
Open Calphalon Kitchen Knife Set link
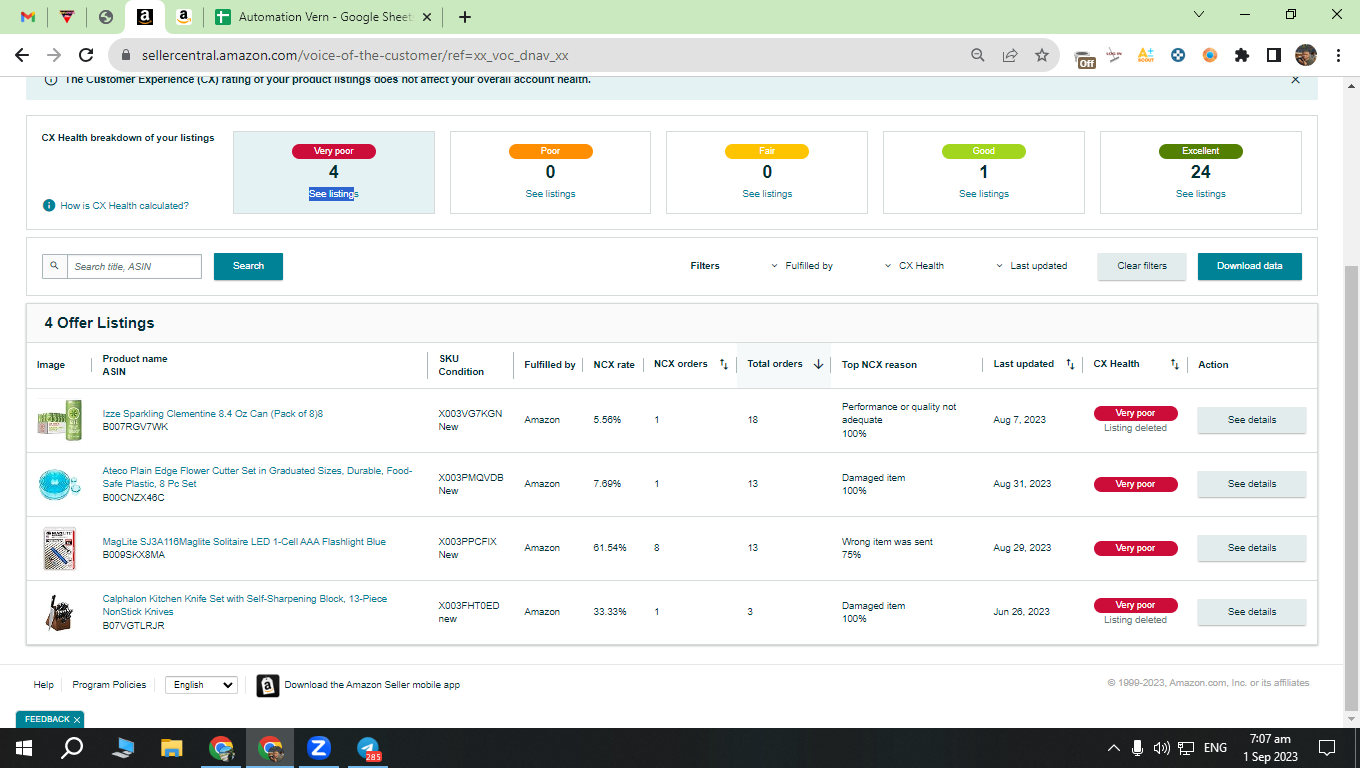[x=245, y=605]
